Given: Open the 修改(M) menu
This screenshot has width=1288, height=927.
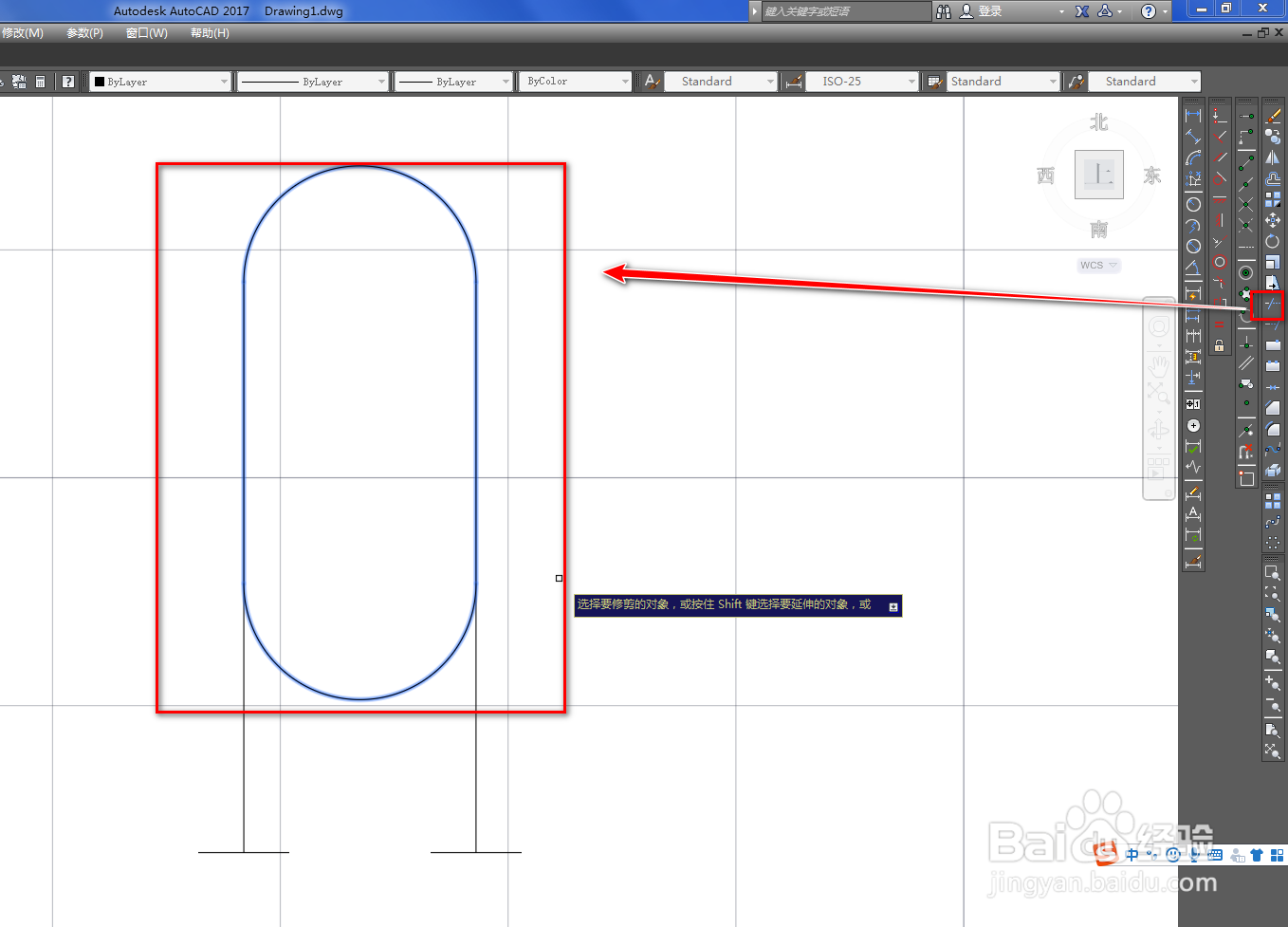Looking at the screenshot, I should [22, 33].
